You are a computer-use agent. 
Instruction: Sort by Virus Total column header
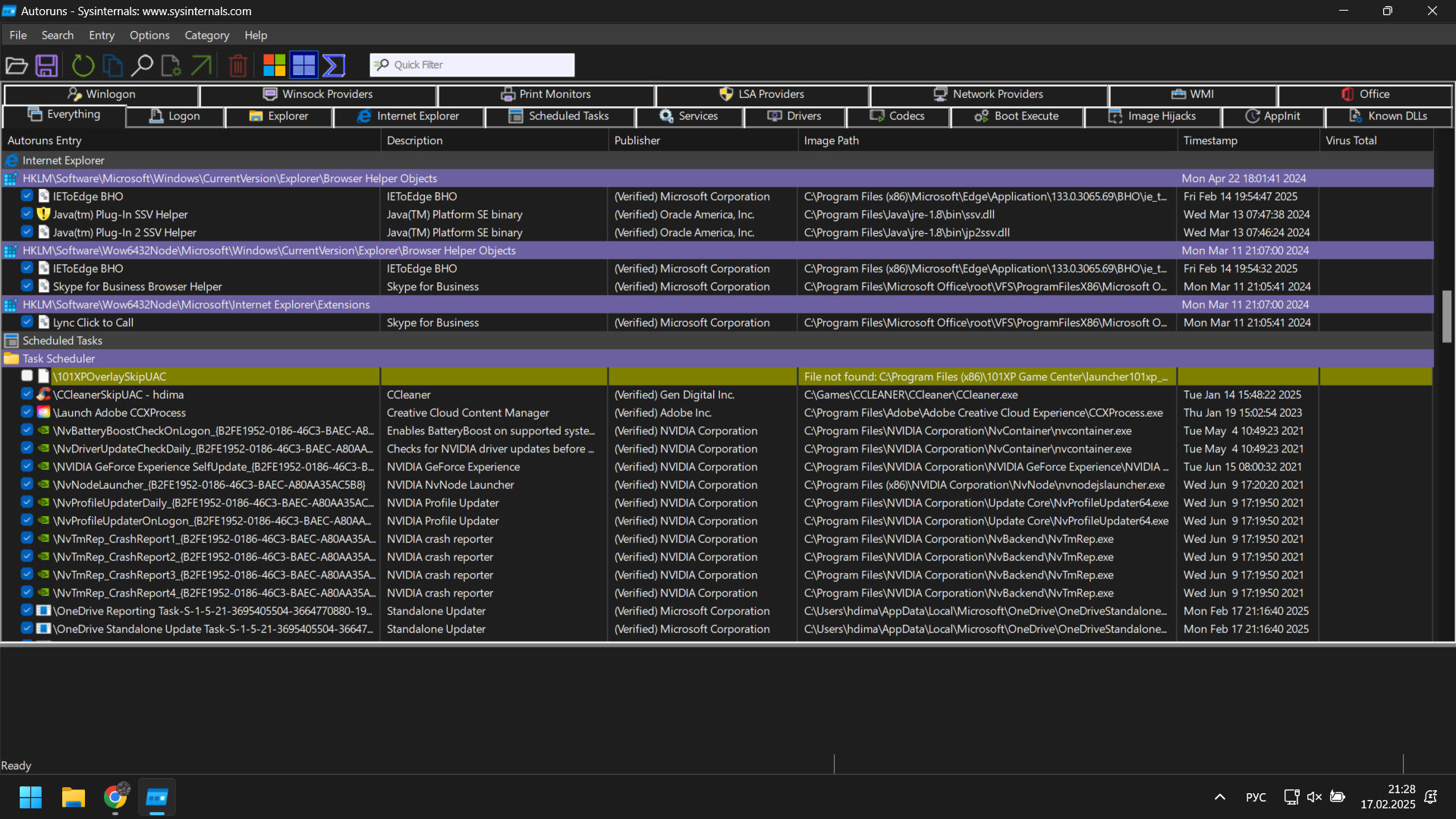point(1376,140)
